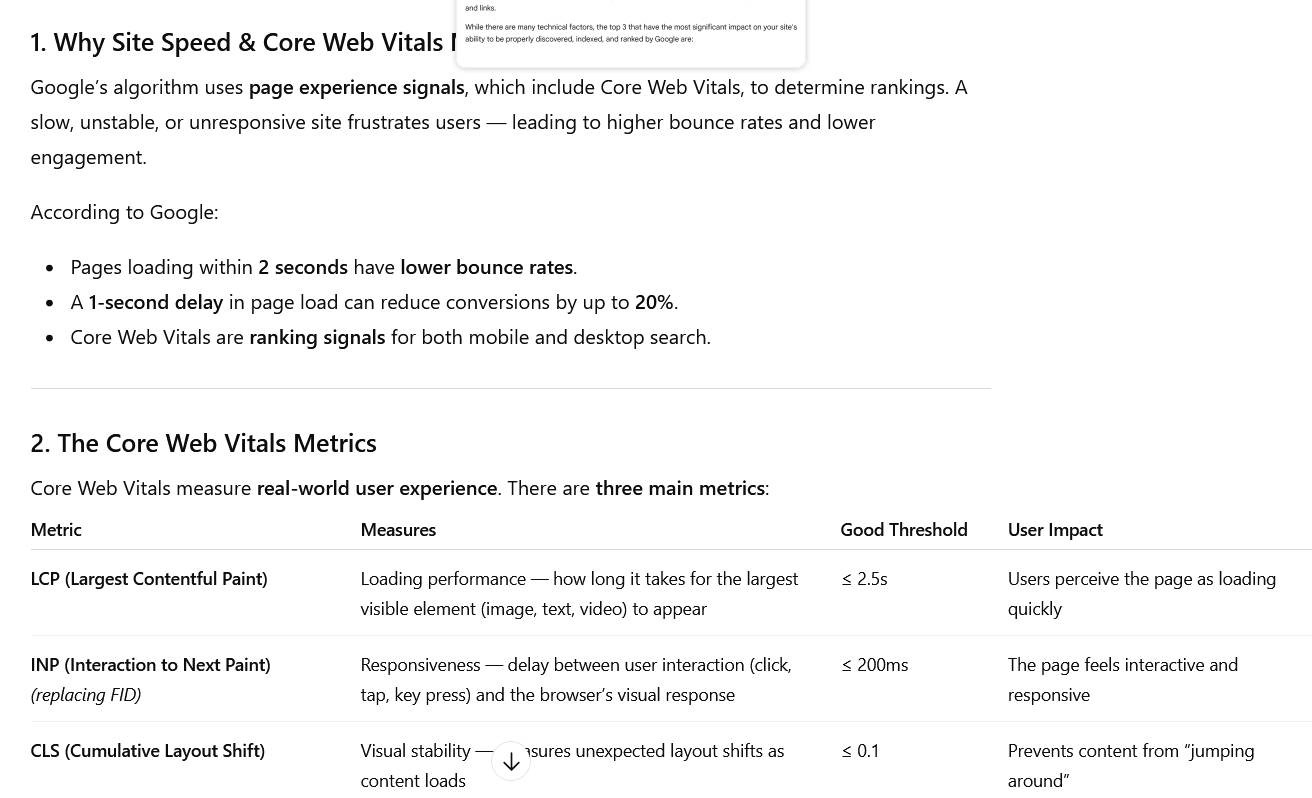Click the '≤ 2.5s' threshold value
The width and height of the screenshot is (1312, 798).
[x=864, y=578]
